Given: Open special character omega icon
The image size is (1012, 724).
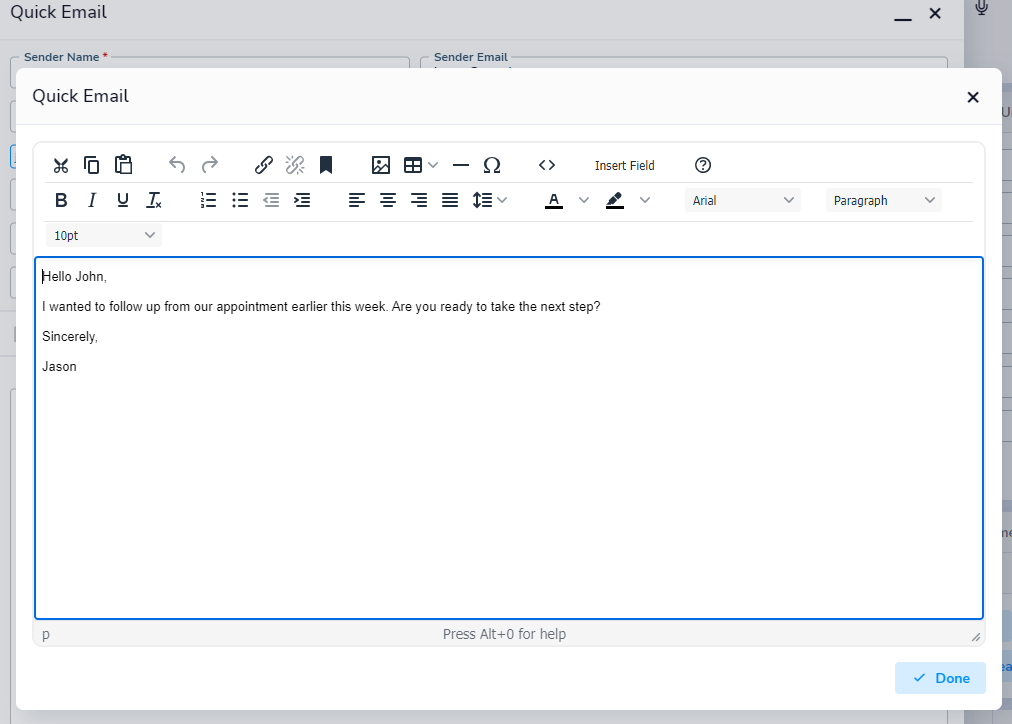Looking at the screenshot, I should tap(492, 165).
